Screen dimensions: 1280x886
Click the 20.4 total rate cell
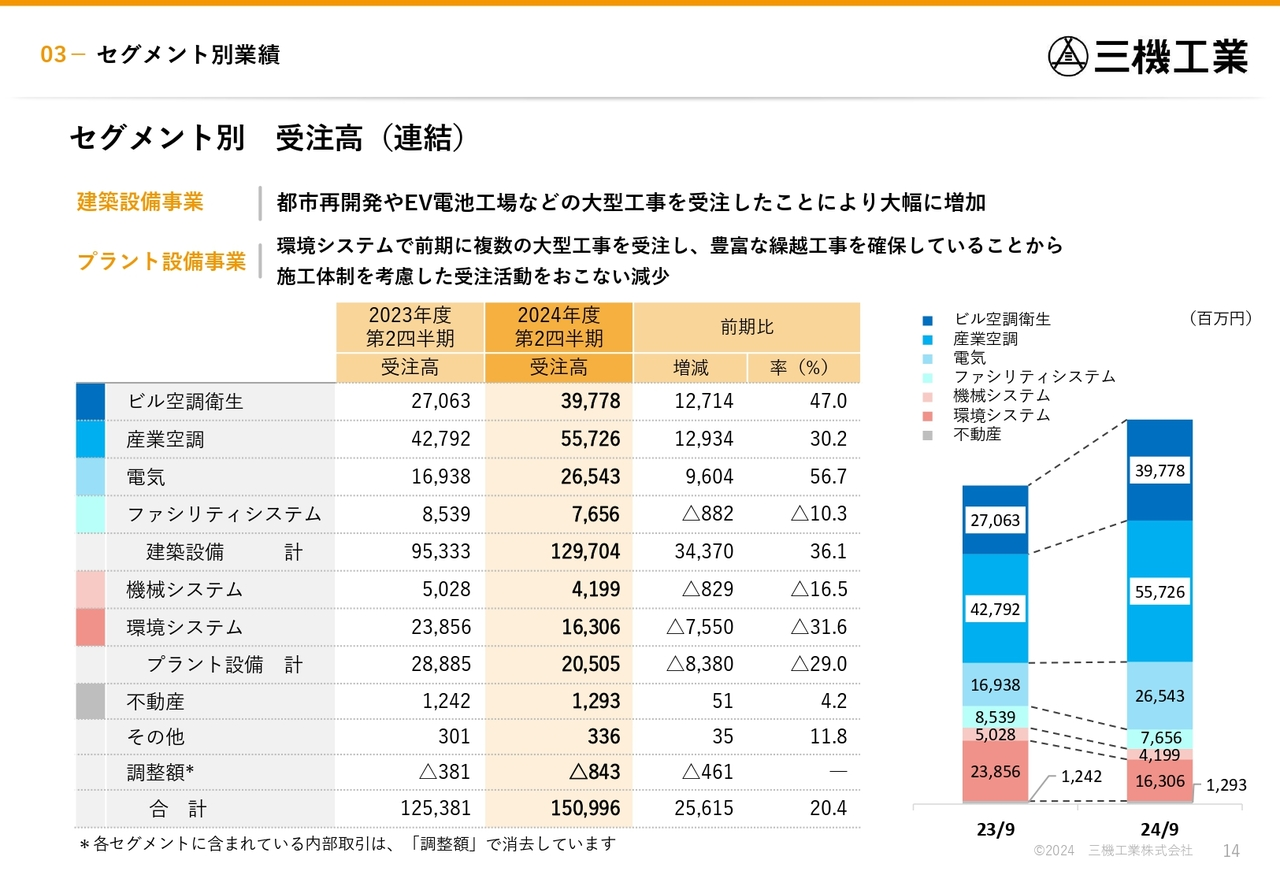829,809
